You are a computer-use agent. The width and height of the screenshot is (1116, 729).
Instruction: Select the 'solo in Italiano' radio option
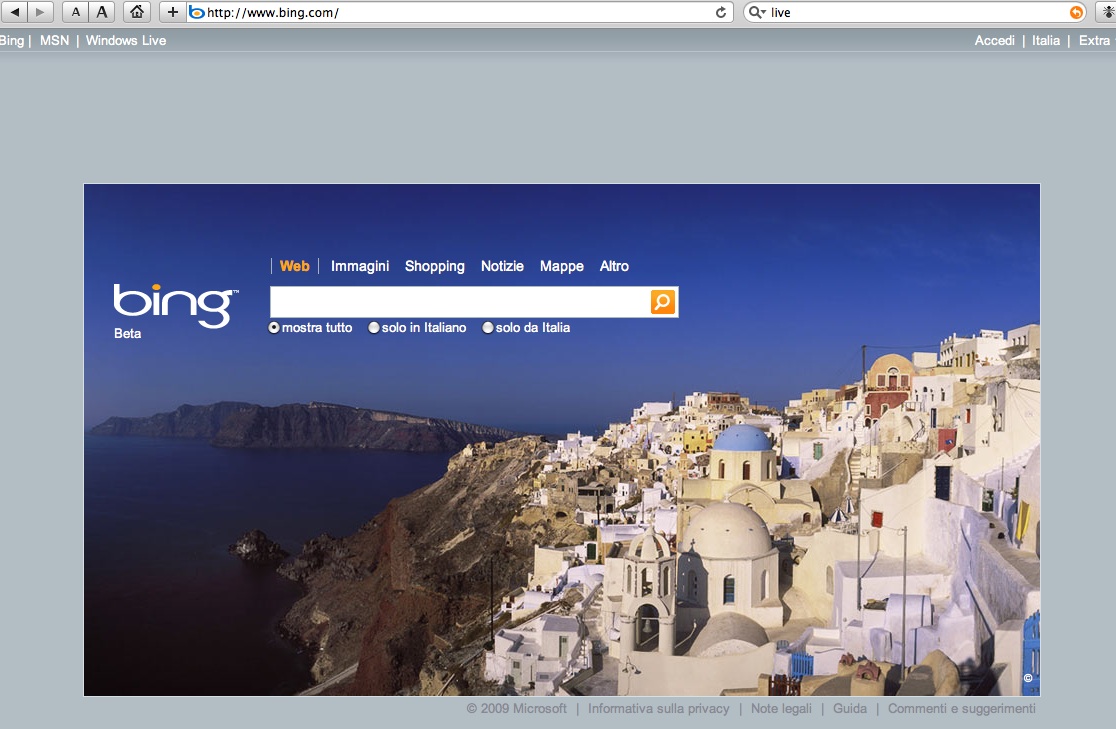click(x=374, y=327)
